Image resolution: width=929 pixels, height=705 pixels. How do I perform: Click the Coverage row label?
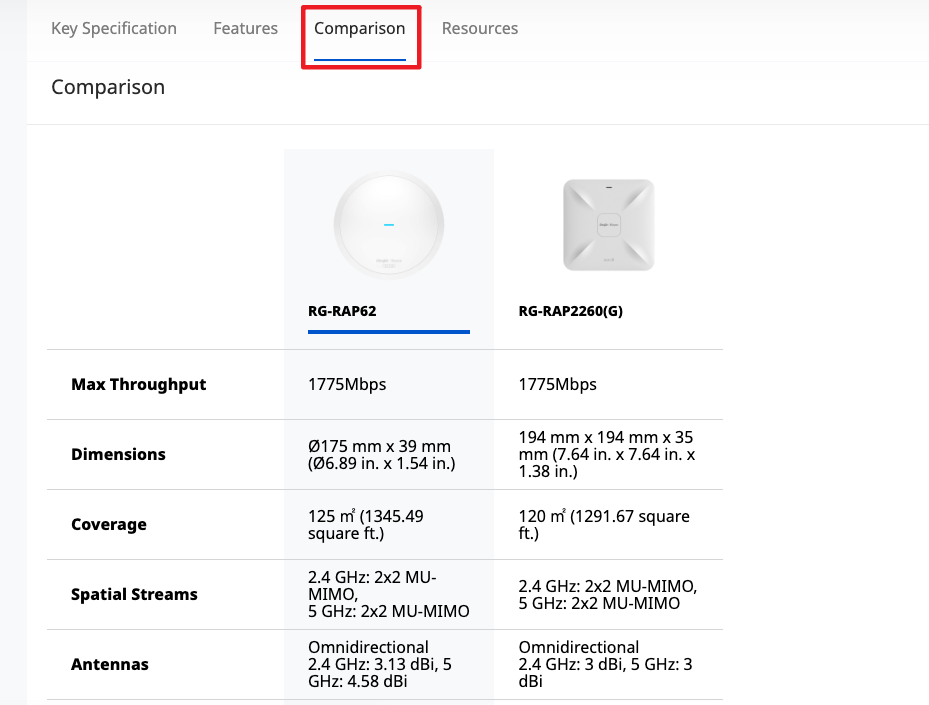108,525
